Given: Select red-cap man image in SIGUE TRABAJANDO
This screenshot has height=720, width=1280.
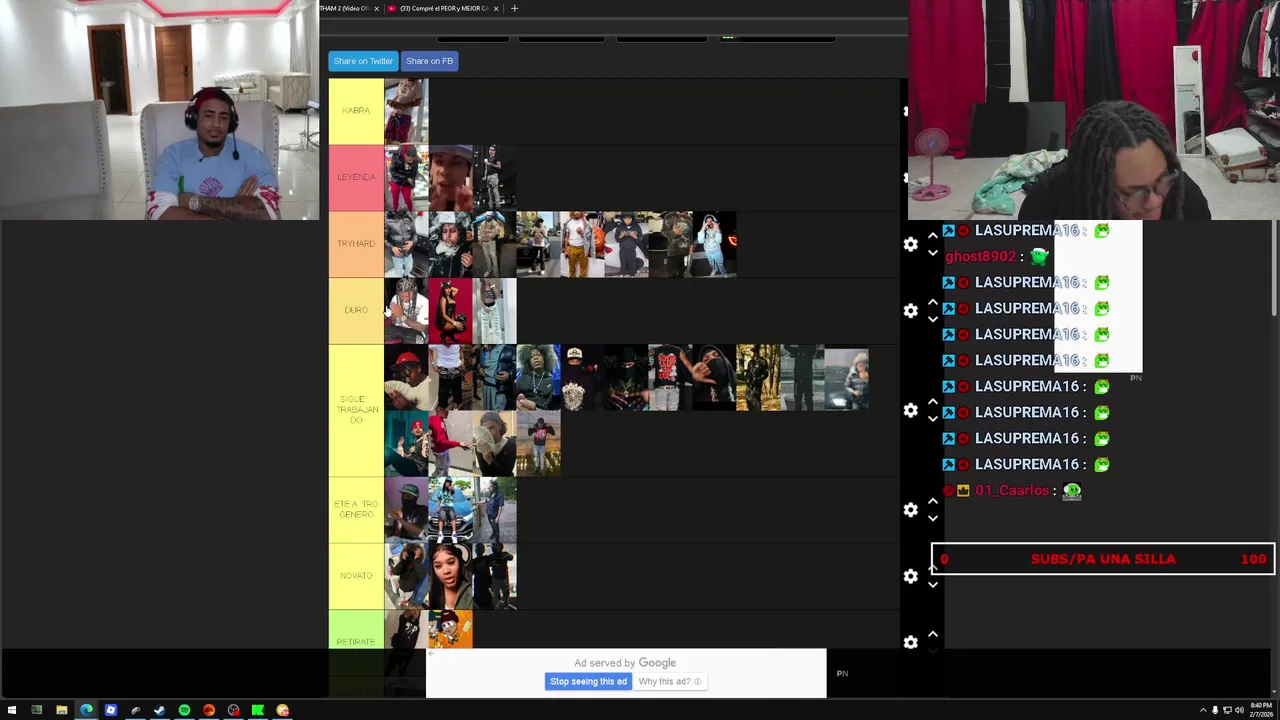Looking at the screenshot, I should tap(406, 378).
